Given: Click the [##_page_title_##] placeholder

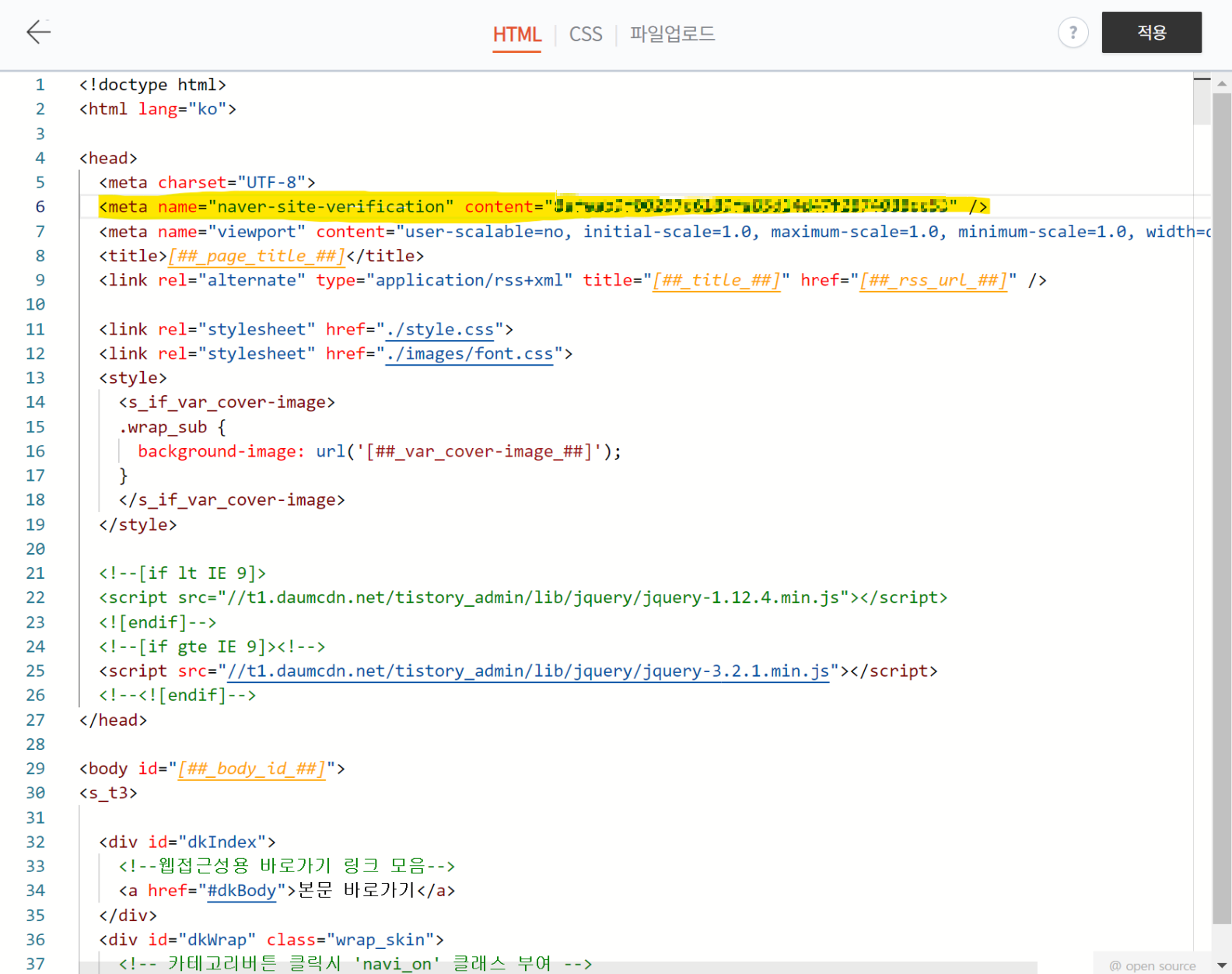Looking at the screenshot, I should [x=257, y=256].
